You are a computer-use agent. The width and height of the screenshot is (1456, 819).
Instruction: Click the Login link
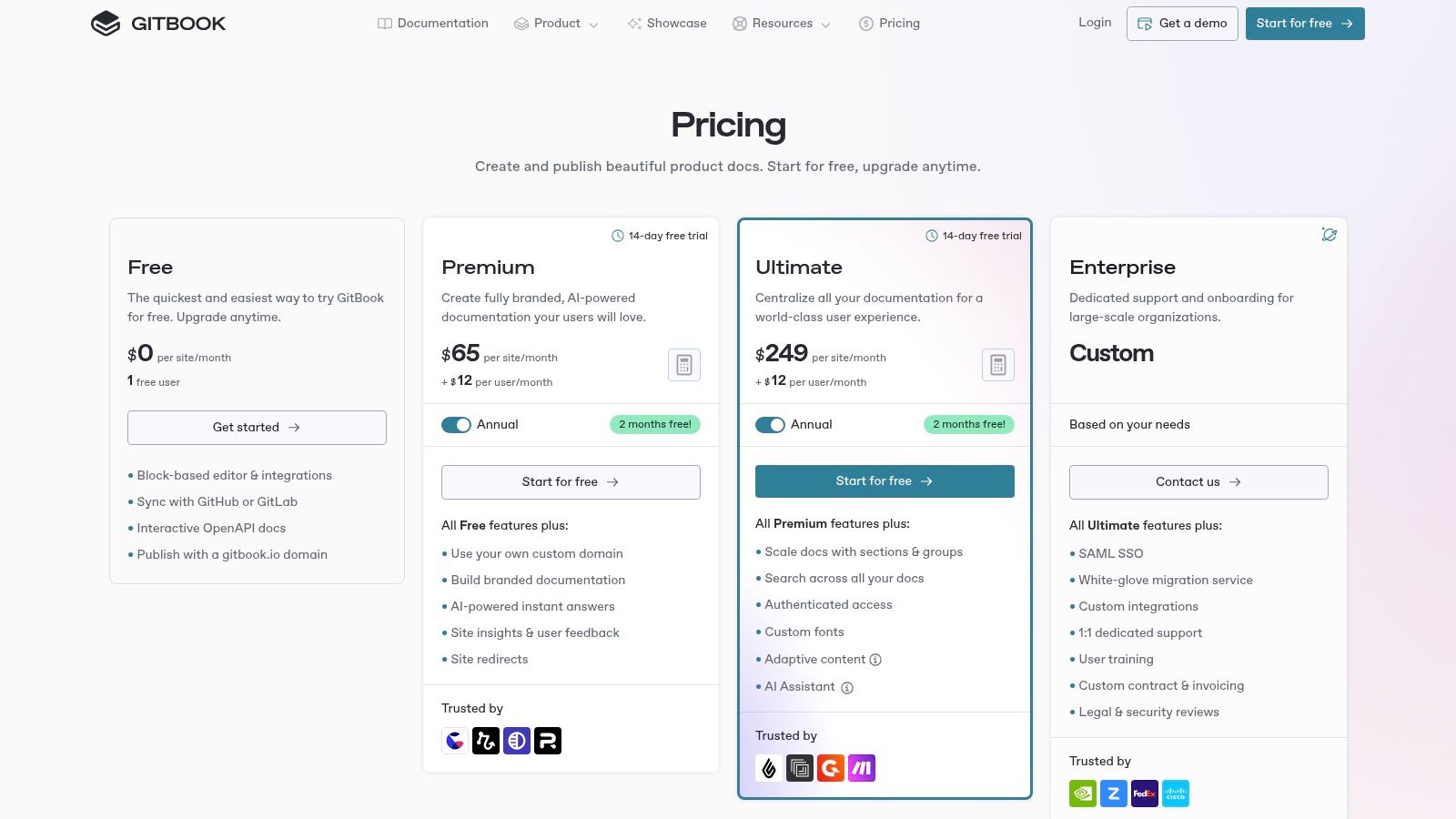(1095, 23)
